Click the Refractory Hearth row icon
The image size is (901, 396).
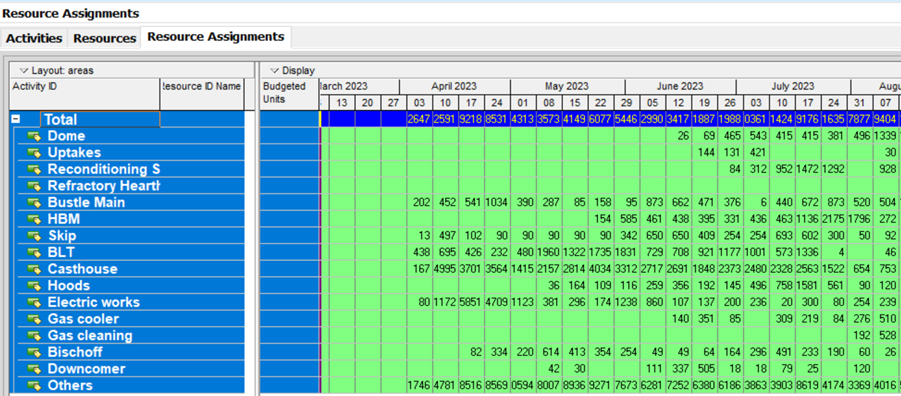pos(35,186)
